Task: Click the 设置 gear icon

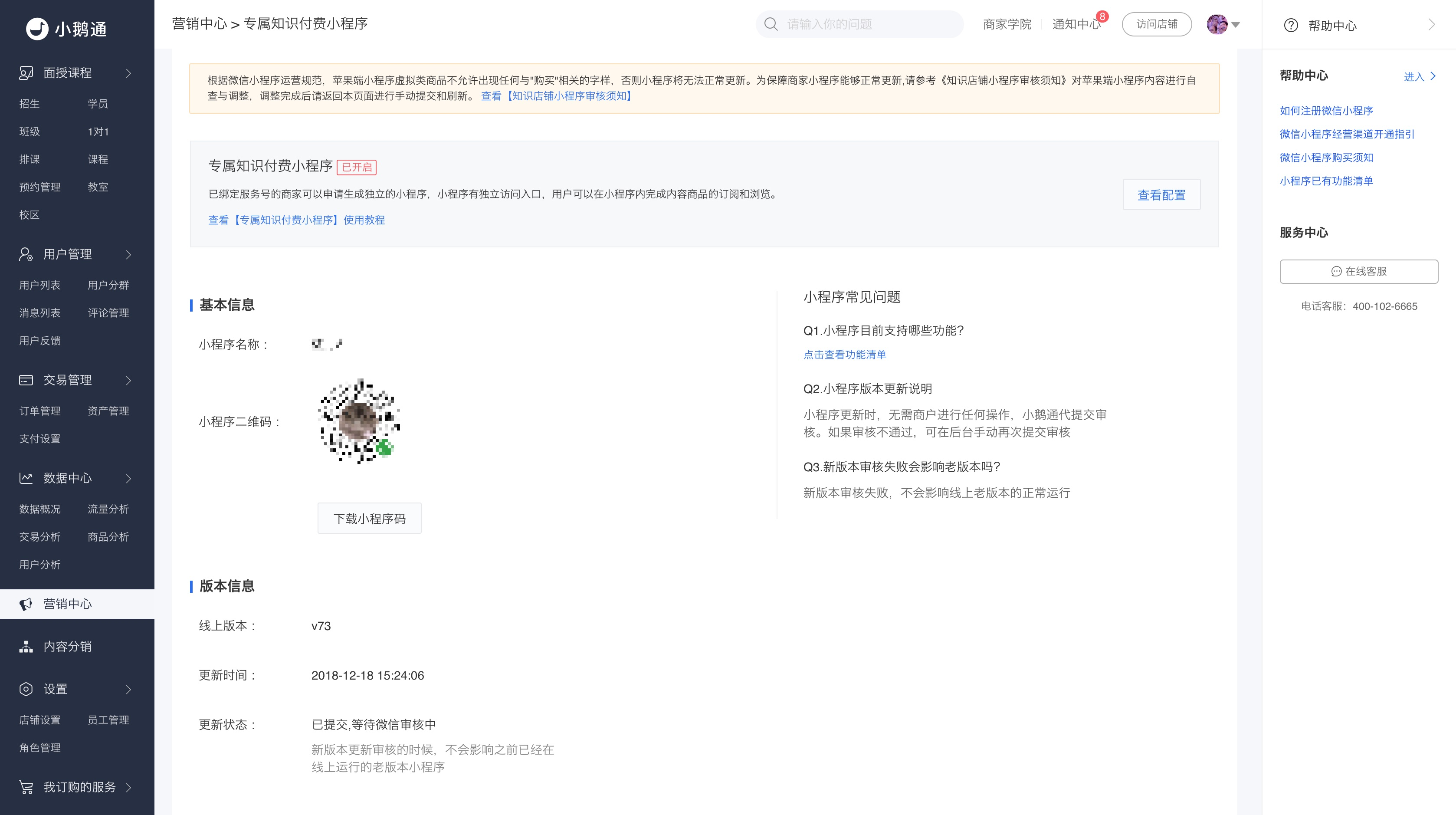Action: (x=26, y=689)
